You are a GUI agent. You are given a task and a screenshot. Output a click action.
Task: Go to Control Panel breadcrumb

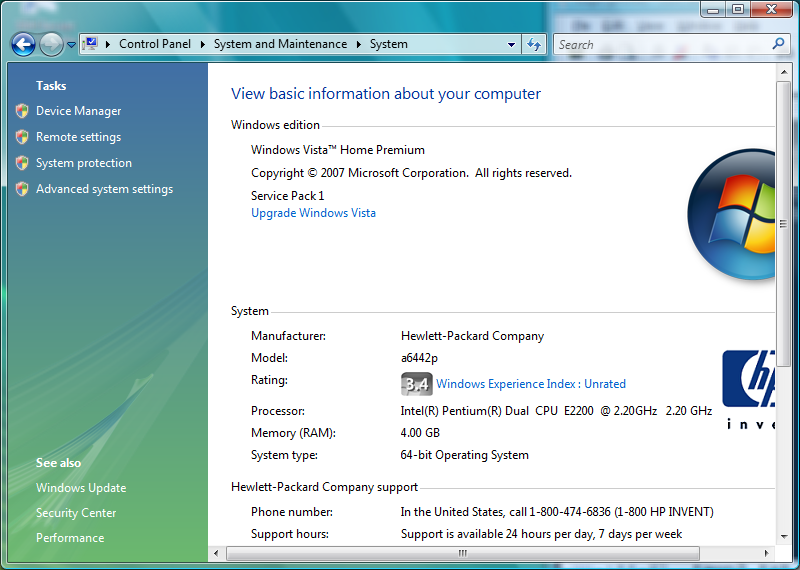point(154,44)
